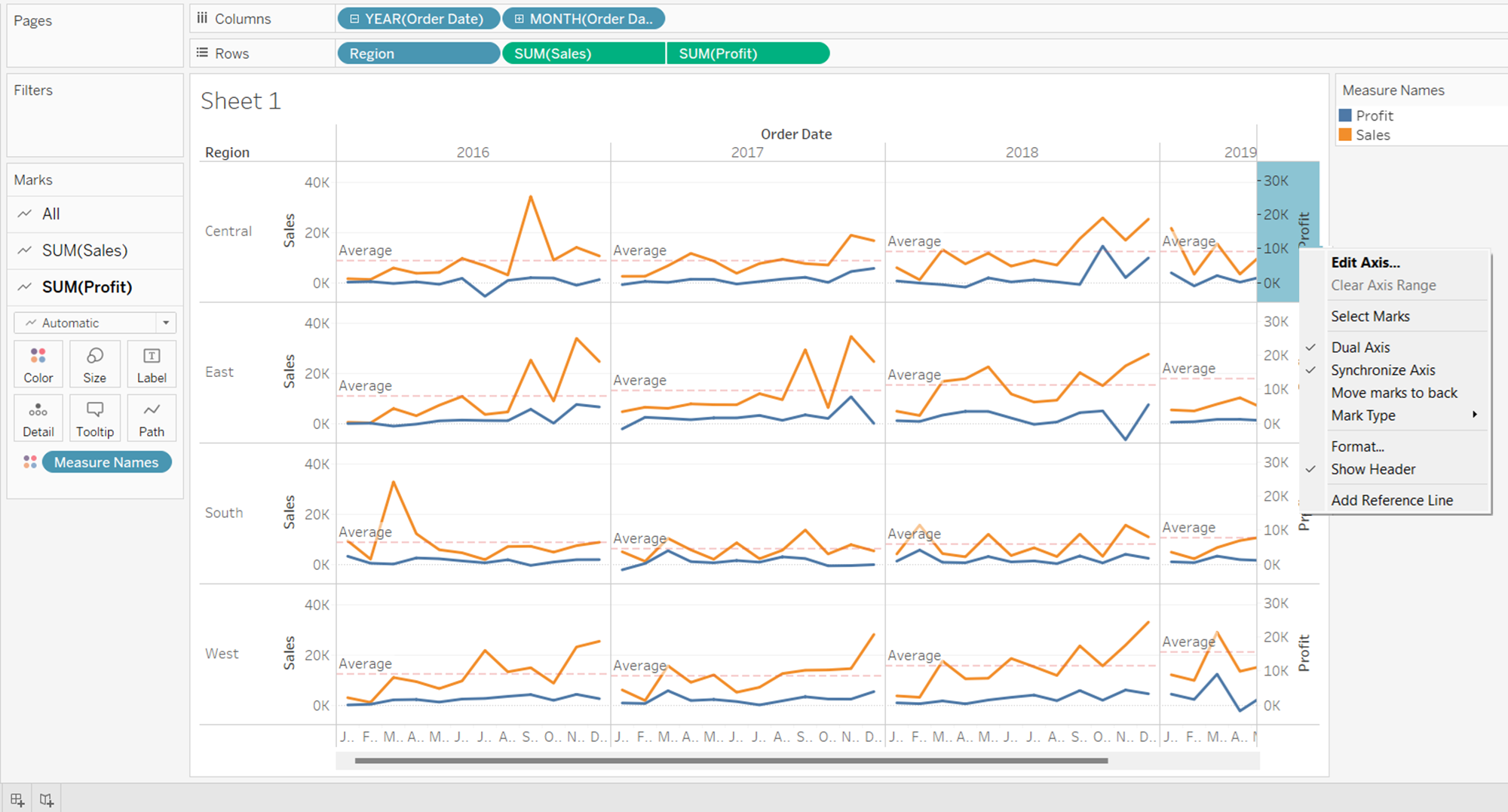1508x812 pixels.
Task: Select Add Reference Line menu item
Action: click(x=1392, y=501)
